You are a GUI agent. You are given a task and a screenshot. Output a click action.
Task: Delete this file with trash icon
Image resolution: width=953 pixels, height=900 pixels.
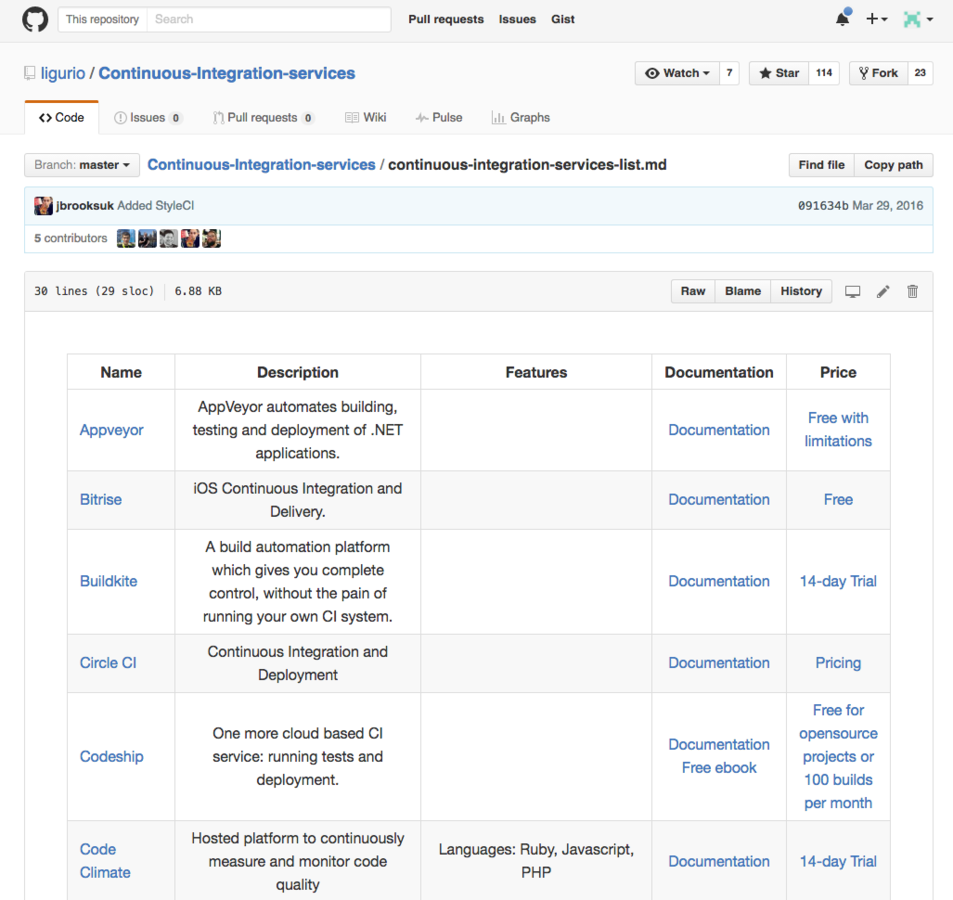[912, 292]
